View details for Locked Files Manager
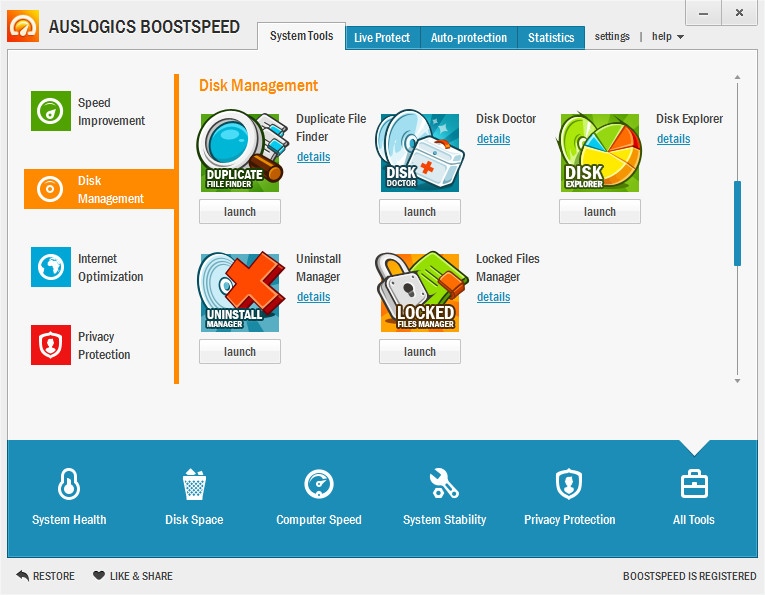Screen dimensions: 765x595 point(494,297)
